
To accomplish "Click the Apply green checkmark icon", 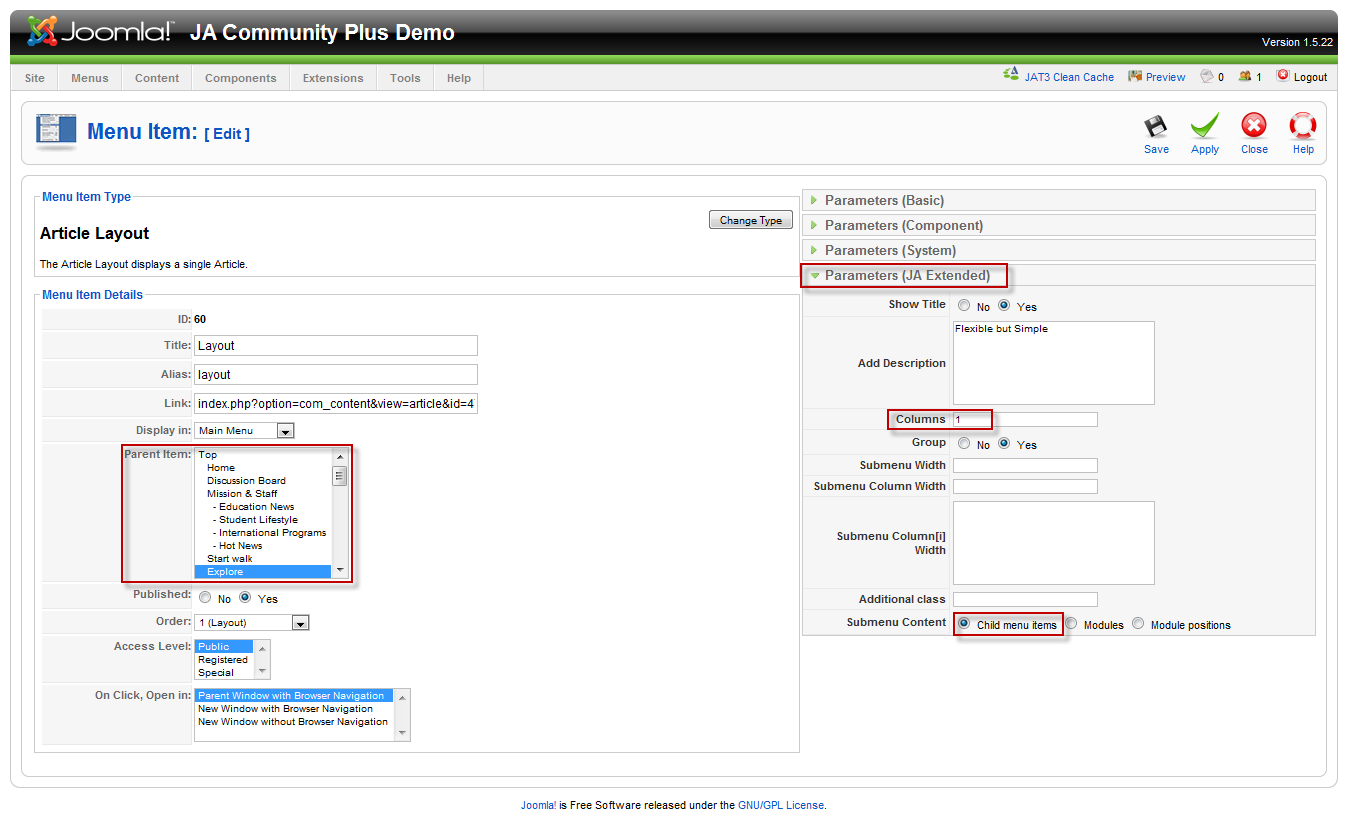I will pos(1204,127).
